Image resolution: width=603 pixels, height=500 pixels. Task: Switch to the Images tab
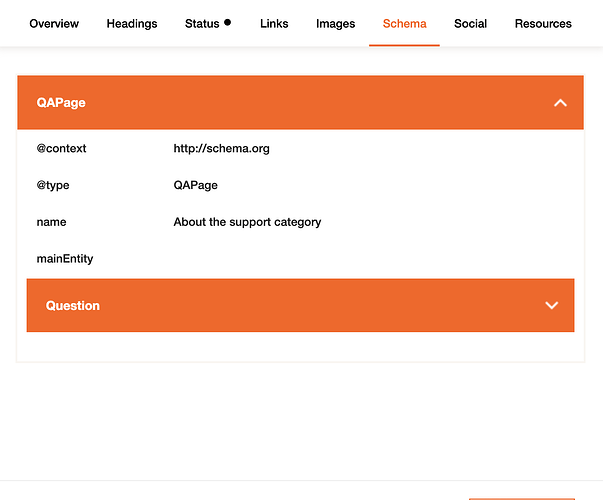(335, 24)
